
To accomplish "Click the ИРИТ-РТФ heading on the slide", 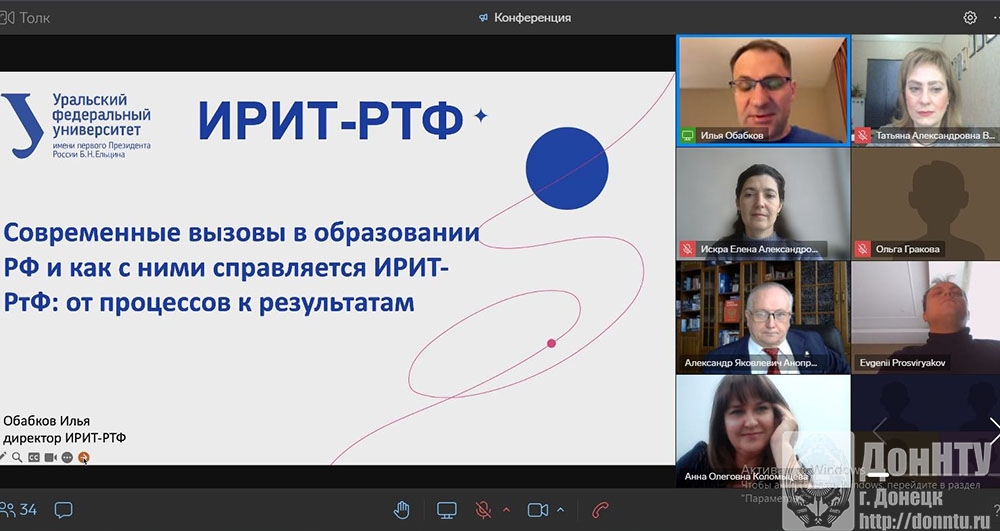I will pyautogui.click(x=331, y=120).
